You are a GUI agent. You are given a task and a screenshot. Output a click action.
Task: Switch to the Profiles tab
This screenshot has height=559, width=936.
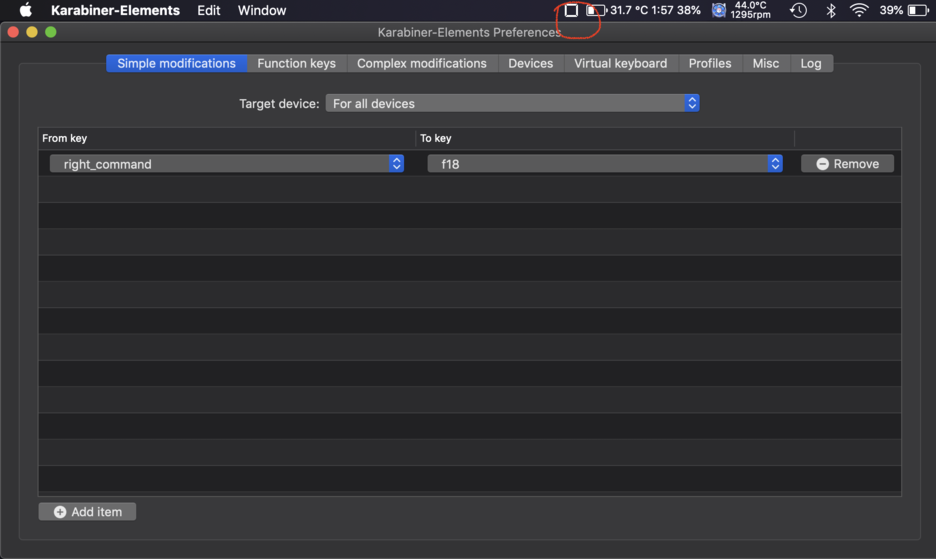[x=710, y=63]
